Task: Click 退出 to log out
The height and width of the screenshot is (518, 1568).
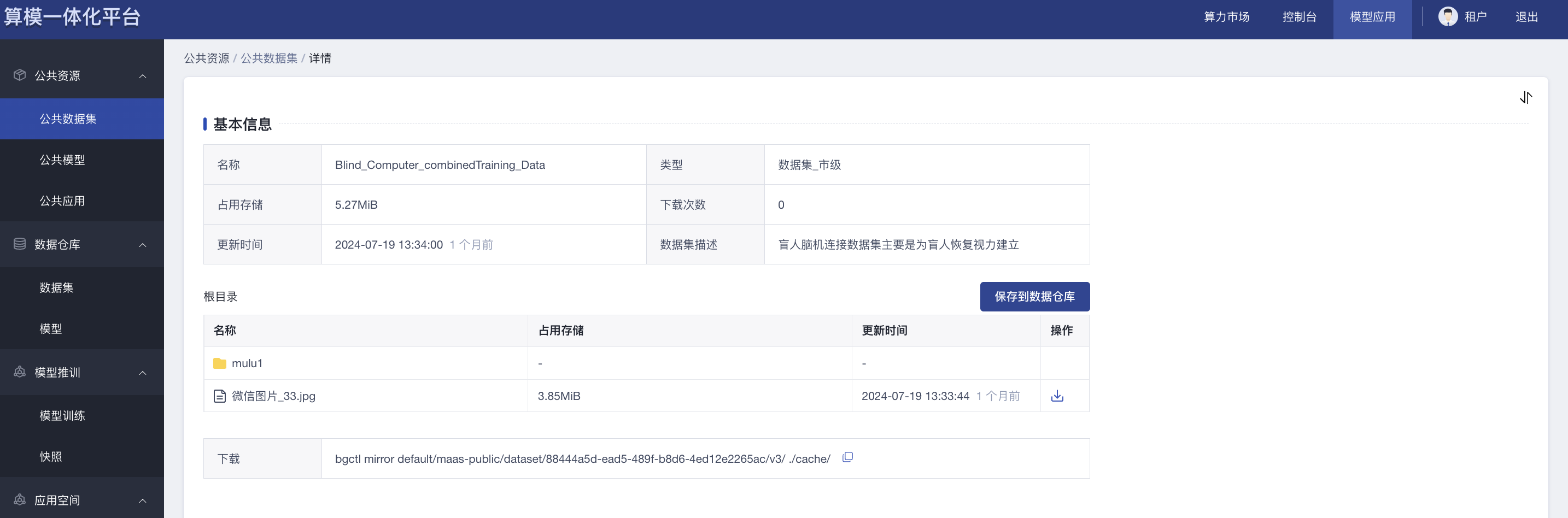Action: [x=1526, y=17]
